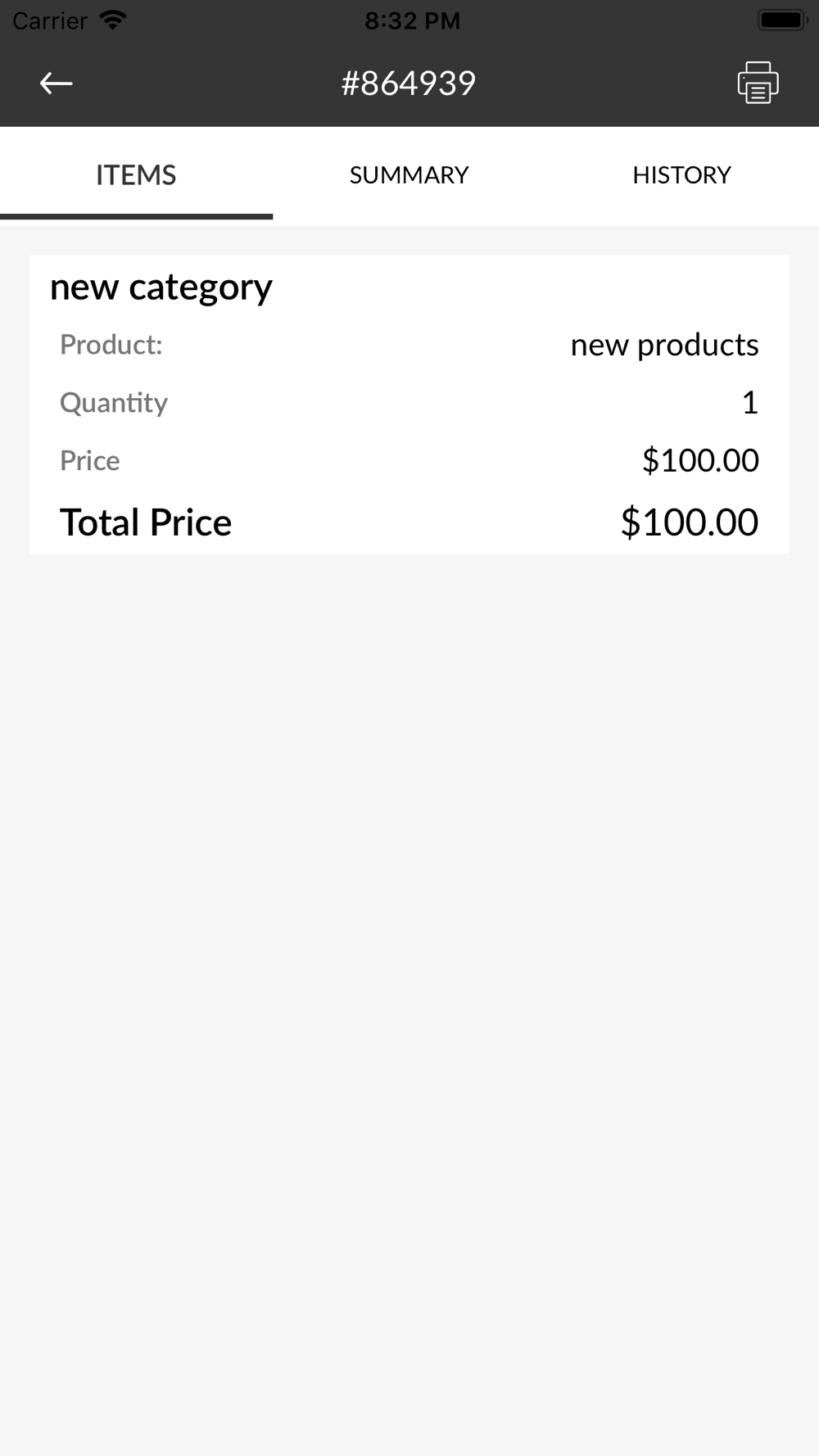819x1456 pixels.
Task: Select the $100.00 price value
Action: (x=700, y=460)
